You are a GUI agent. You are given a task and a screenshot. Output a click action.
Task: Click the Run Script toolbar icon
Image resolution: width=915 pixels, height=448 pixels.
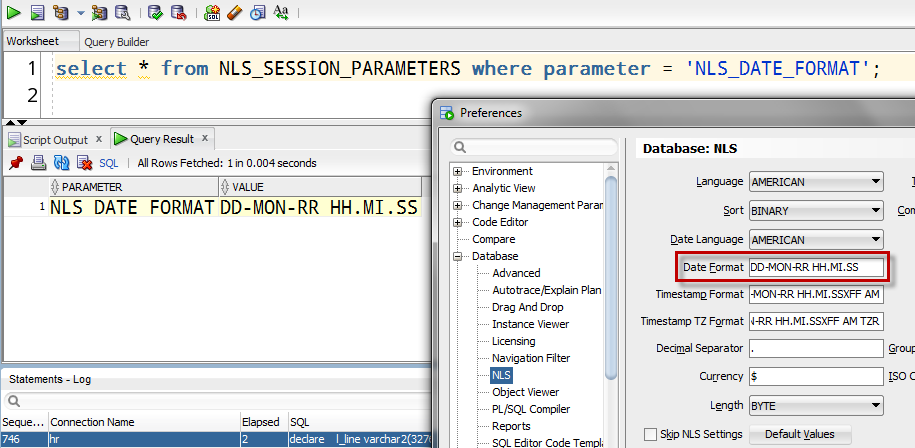(37, 12)
